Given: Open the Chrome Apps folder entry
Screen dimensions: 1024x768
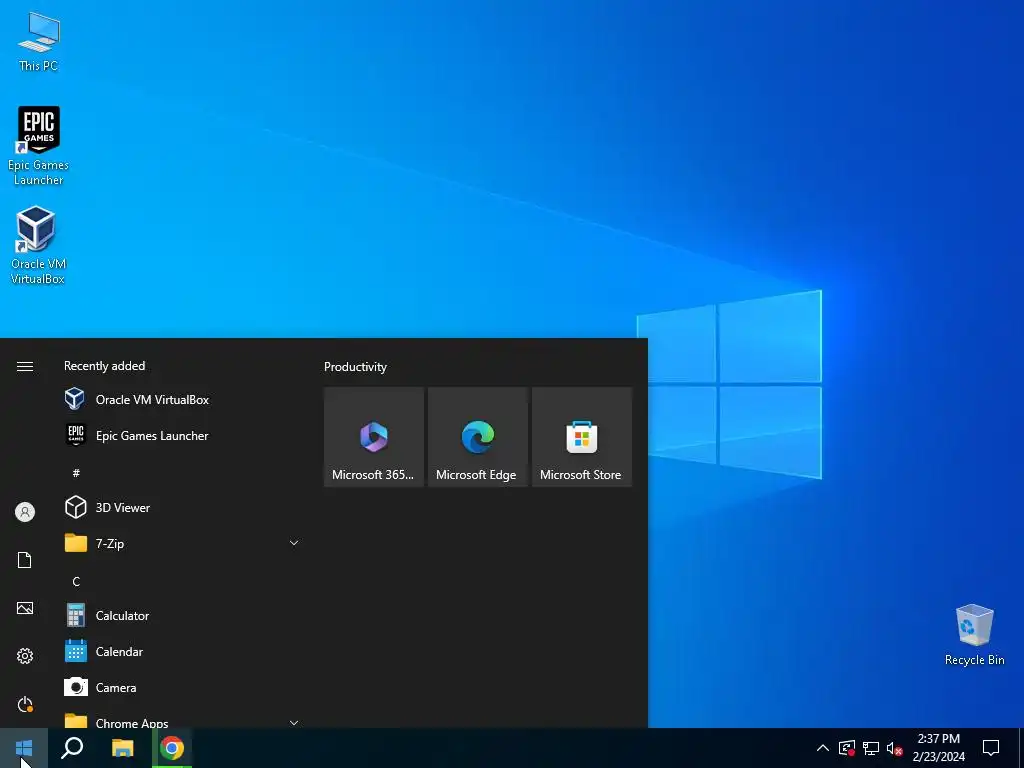Looking at the screenshot, I should click(x=183, y=718).
